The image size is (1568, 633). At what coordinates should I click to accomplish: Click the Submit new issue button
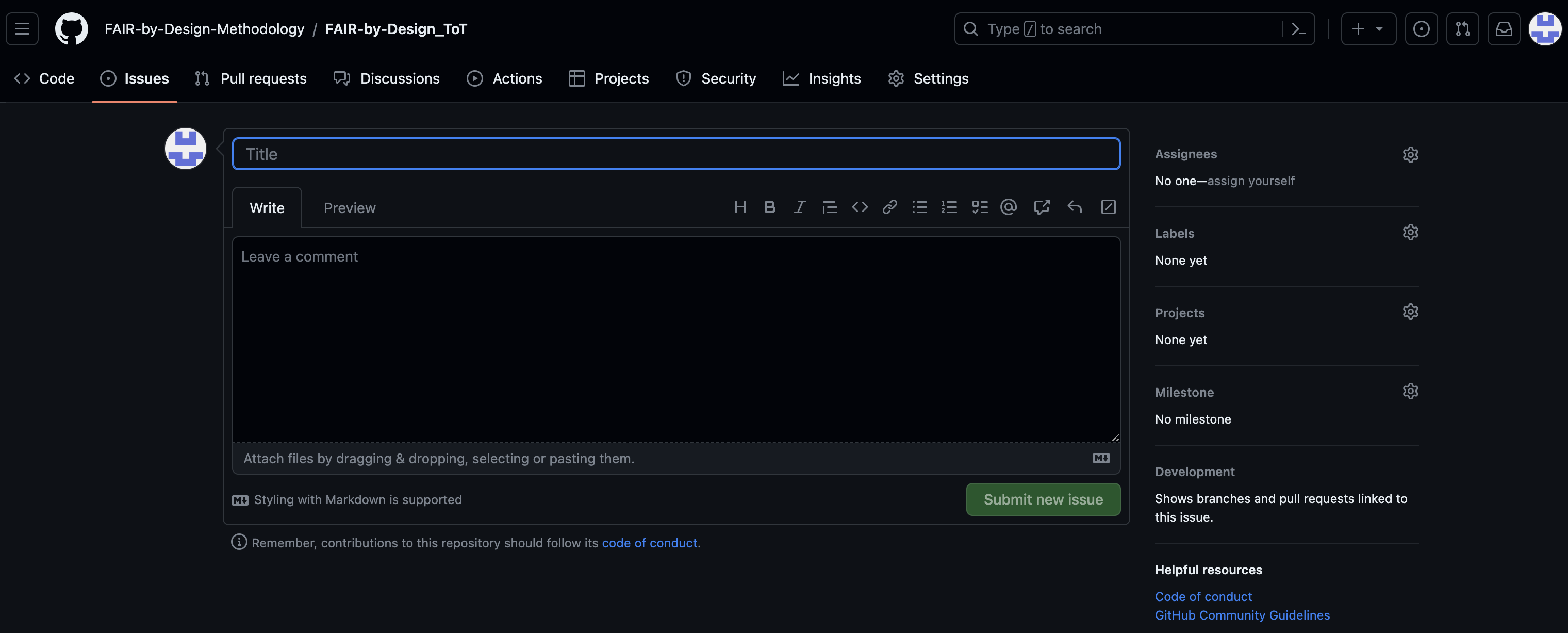point(1043,499)
